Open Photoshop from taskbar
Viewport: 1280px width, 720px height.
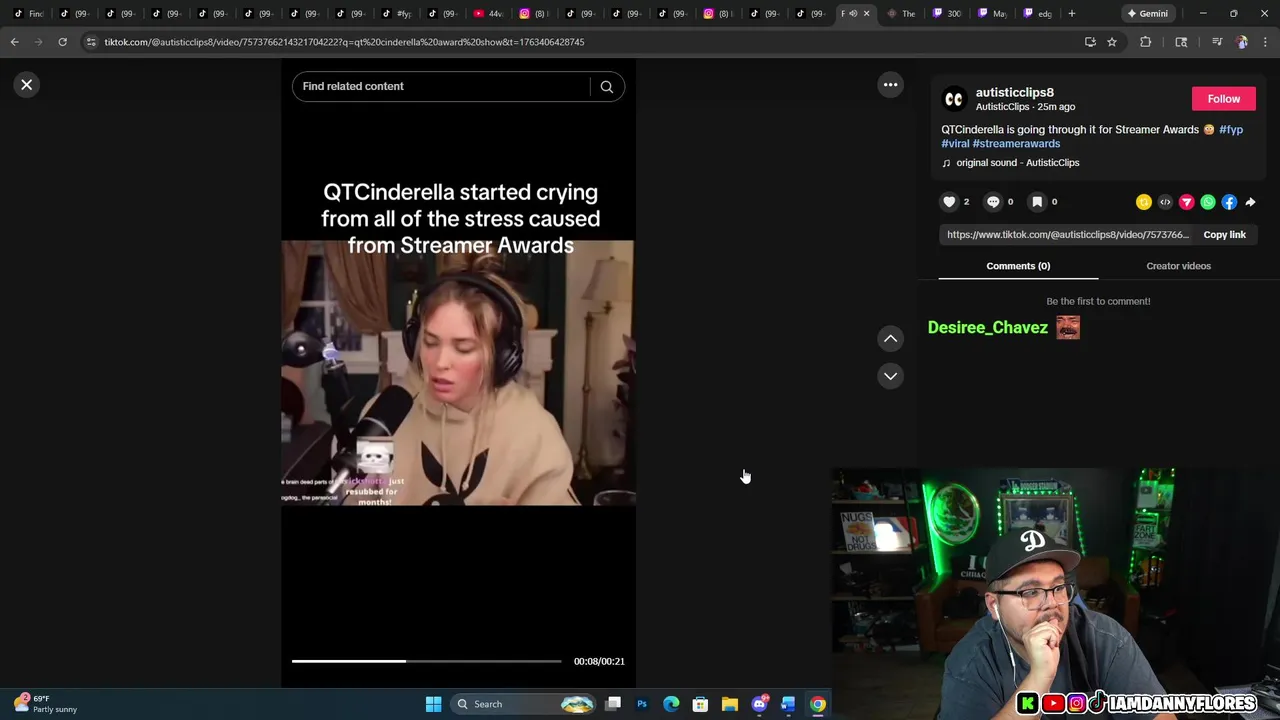coord(642,704)
